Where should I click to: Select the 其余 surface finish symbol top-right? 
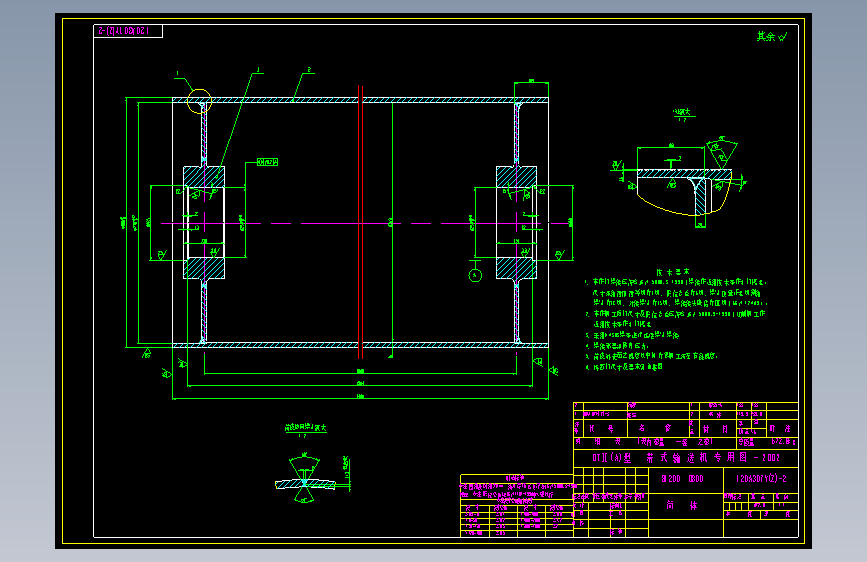point(772,37)
